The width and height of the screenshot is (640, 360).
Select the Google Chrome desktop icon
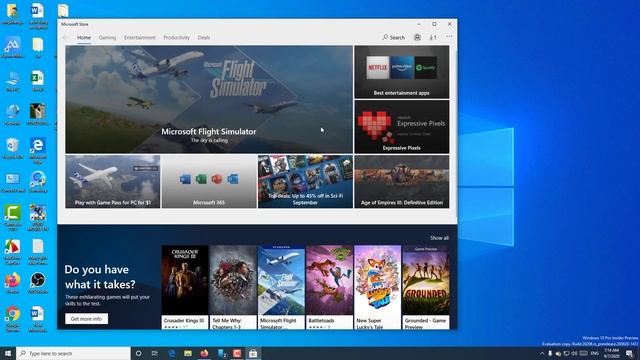(x=13, y=319)
